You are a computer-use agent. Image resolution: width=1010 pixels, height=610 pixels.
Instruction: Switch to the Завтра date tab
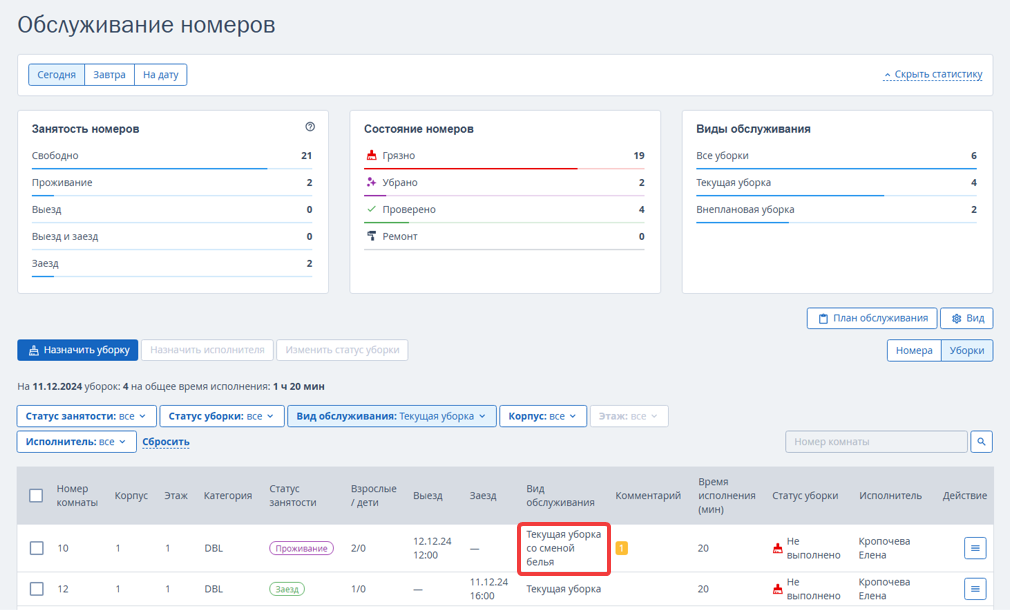click(110, 75)
